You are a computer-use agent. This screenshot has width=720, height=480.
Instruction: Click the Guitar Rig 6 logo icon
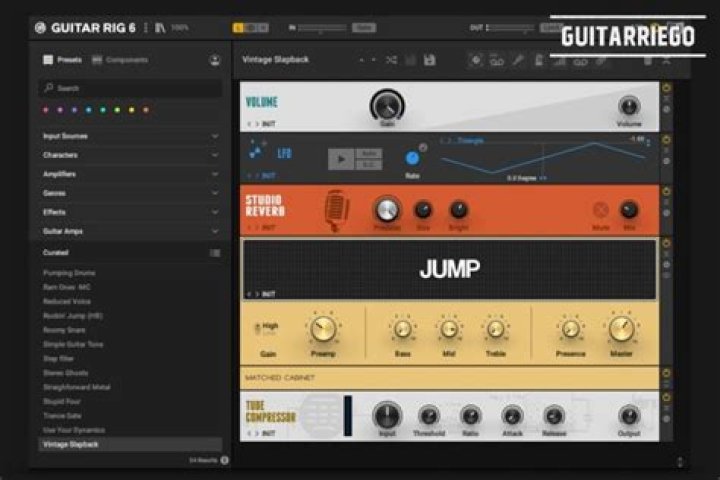(x=39, y=27)
